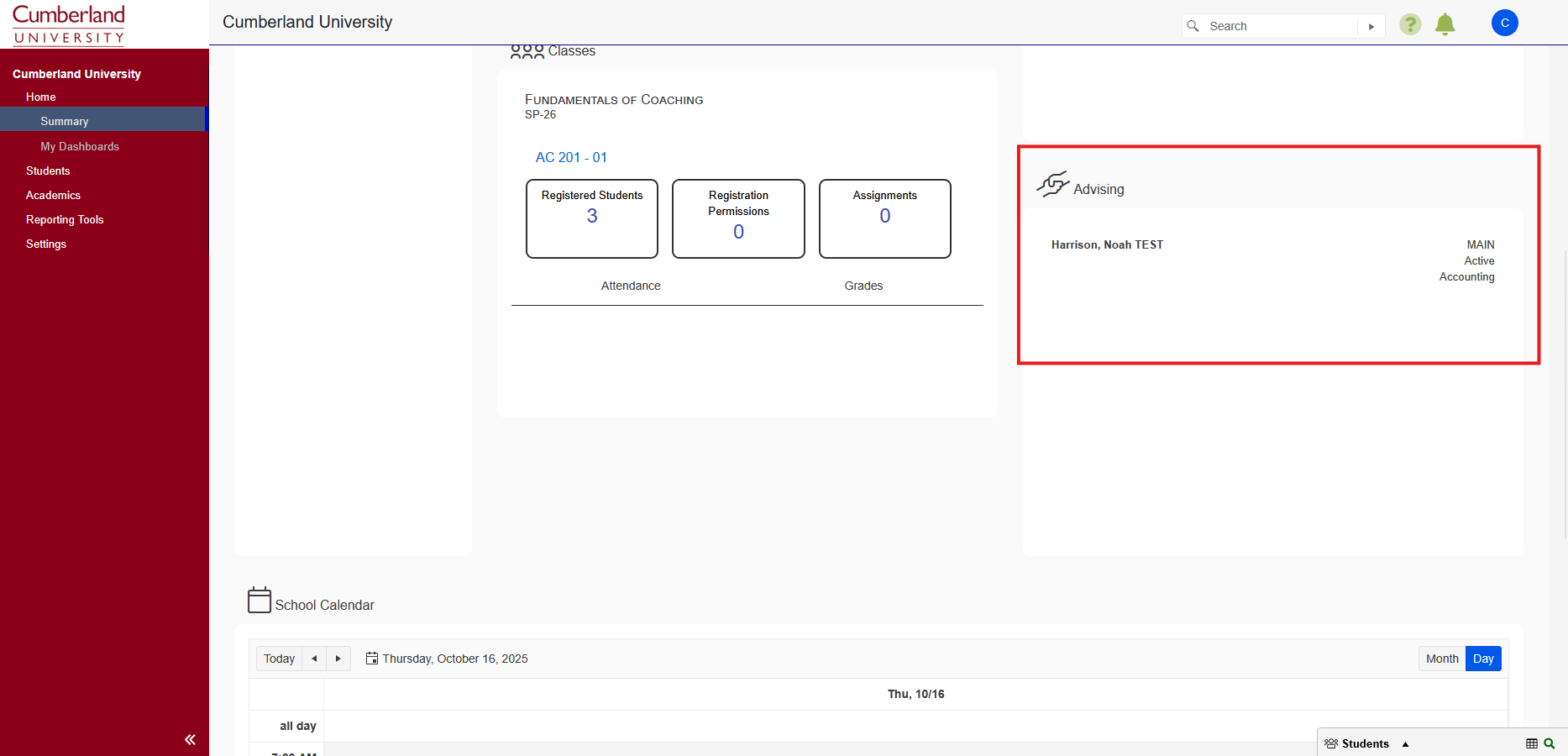Screen dimensions: 1568x756
Task: Expand the Students bottom panel
Action: point(1405,744)
